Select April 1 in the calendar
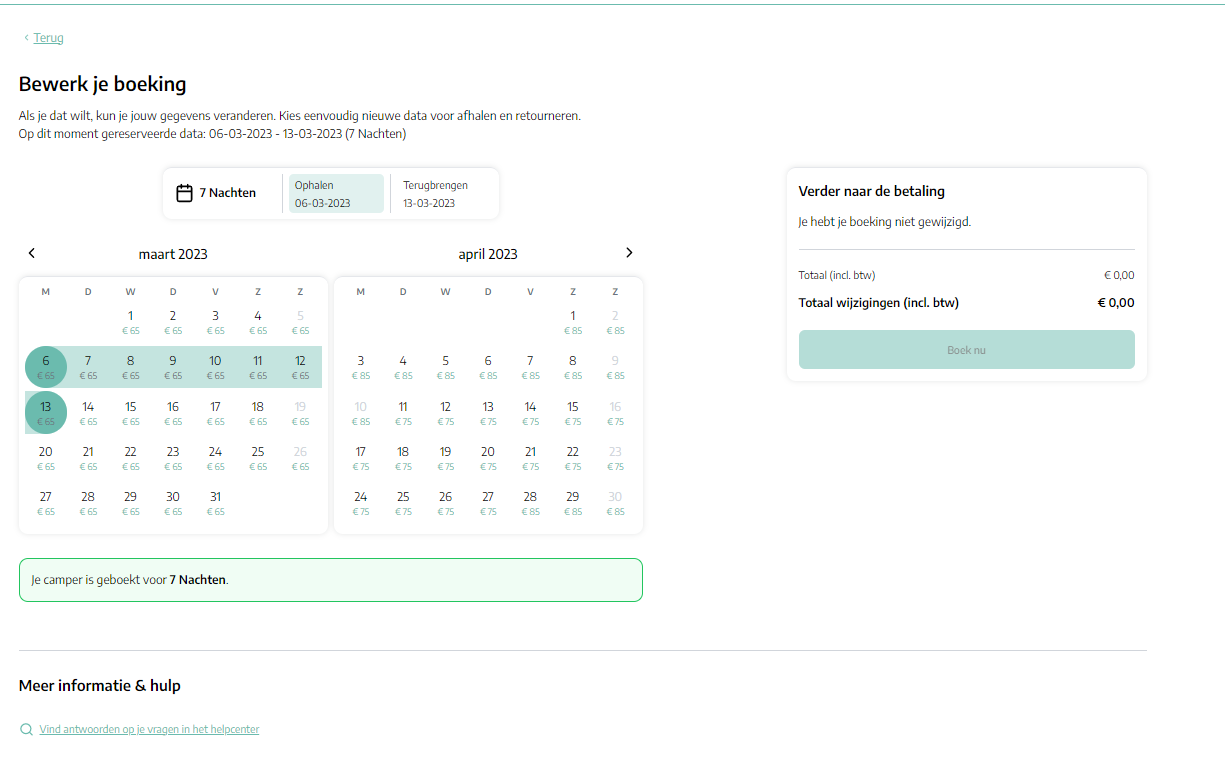 click(x=573, y=322)
